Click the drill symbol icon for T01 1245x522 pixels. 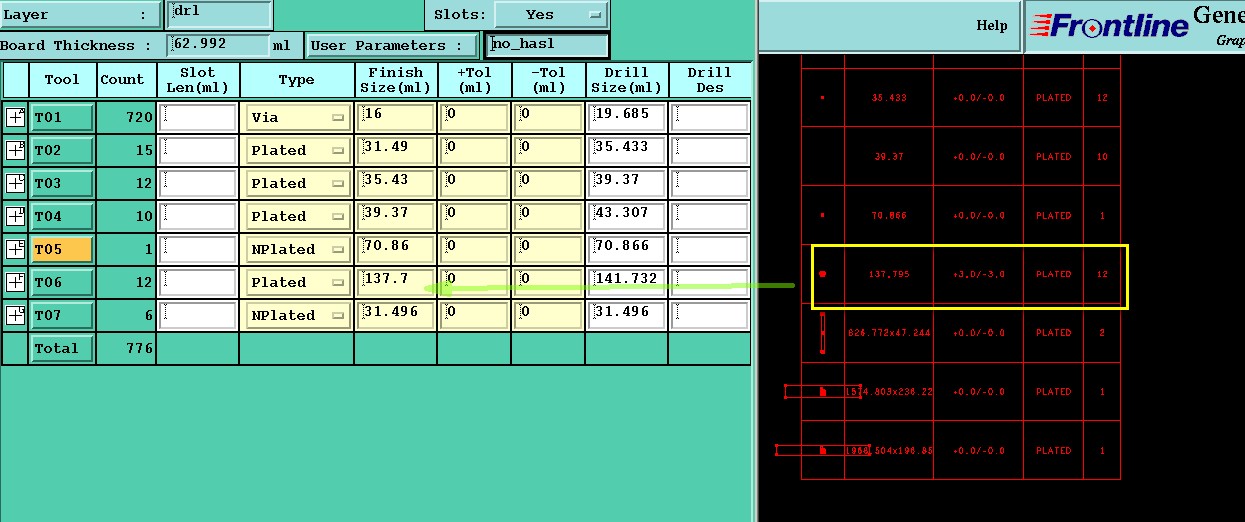coord(15,117)
